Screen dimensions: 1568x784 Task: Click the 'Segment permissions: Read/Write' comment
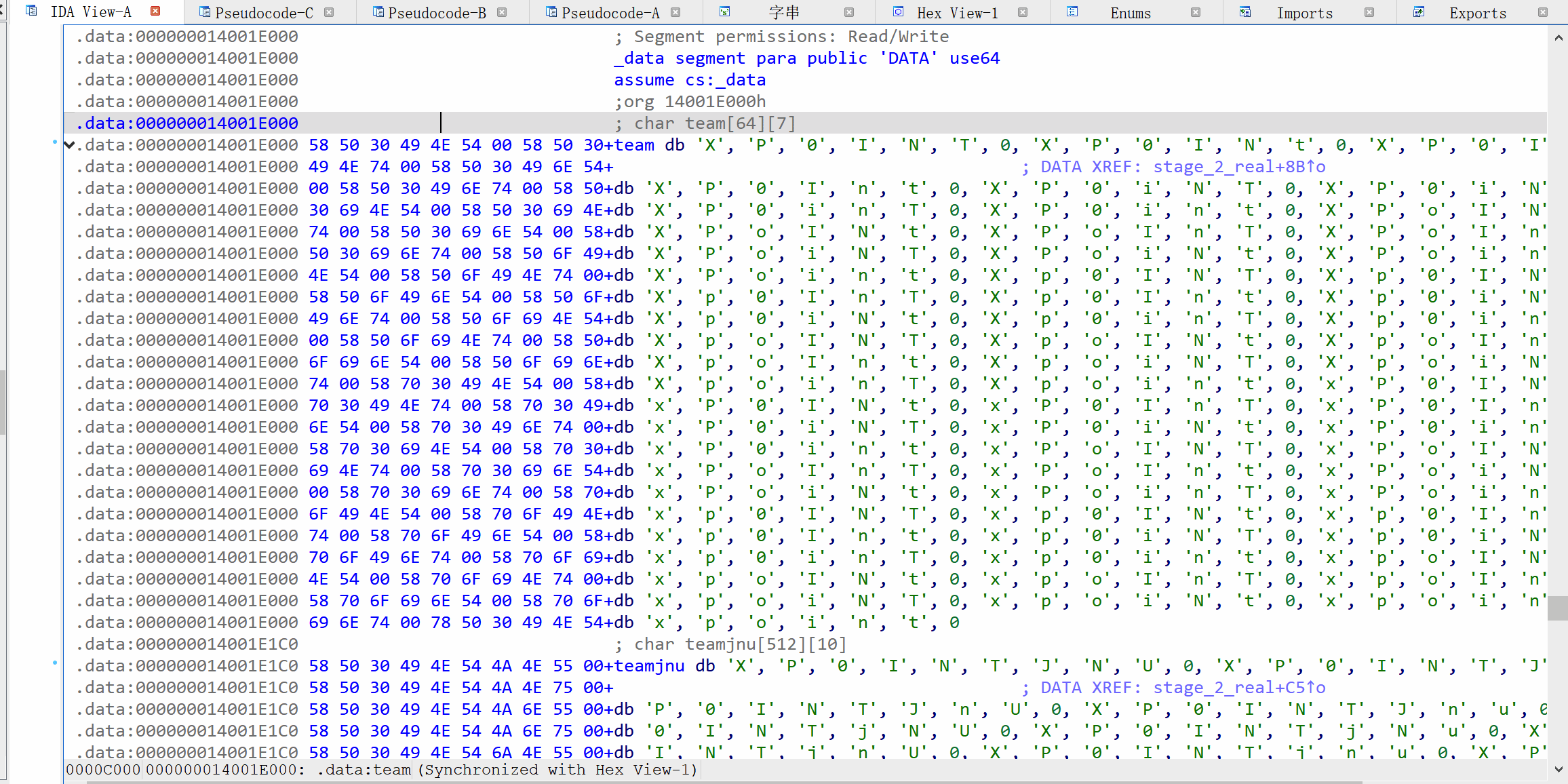coord(781,37)
